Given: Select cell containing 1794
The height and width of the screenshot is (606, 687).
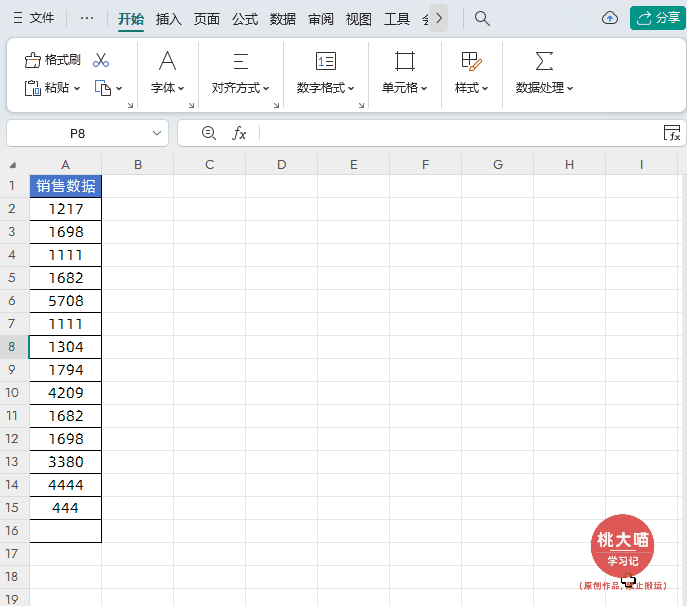Looking at the screenshot, I should 66,370.
